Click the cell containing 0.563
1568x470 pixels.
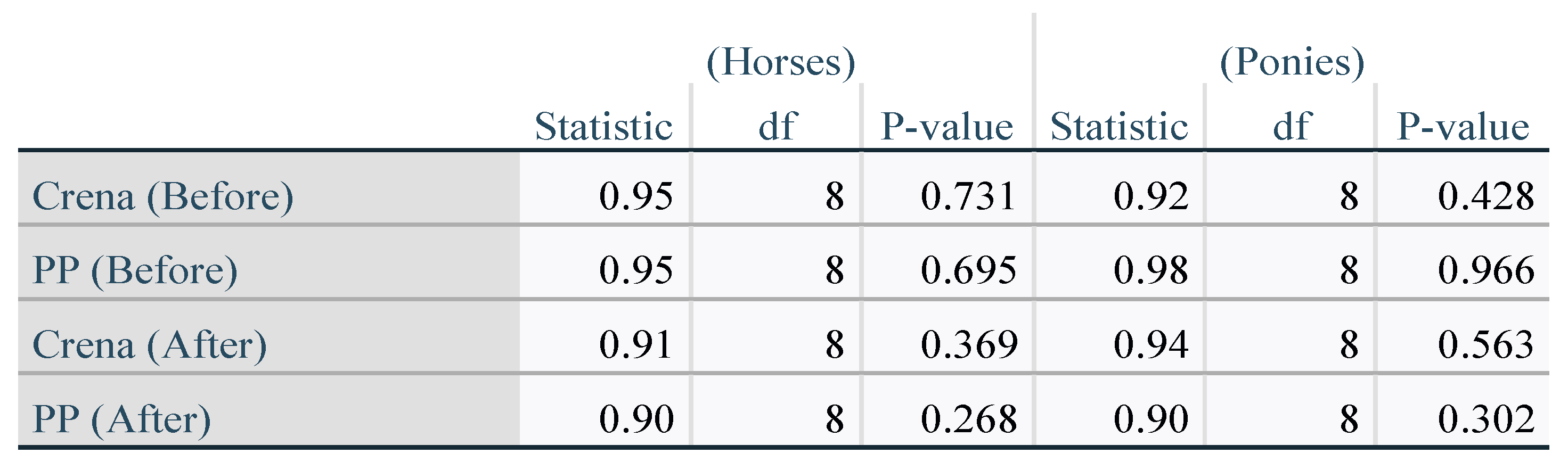[1485, 345]
